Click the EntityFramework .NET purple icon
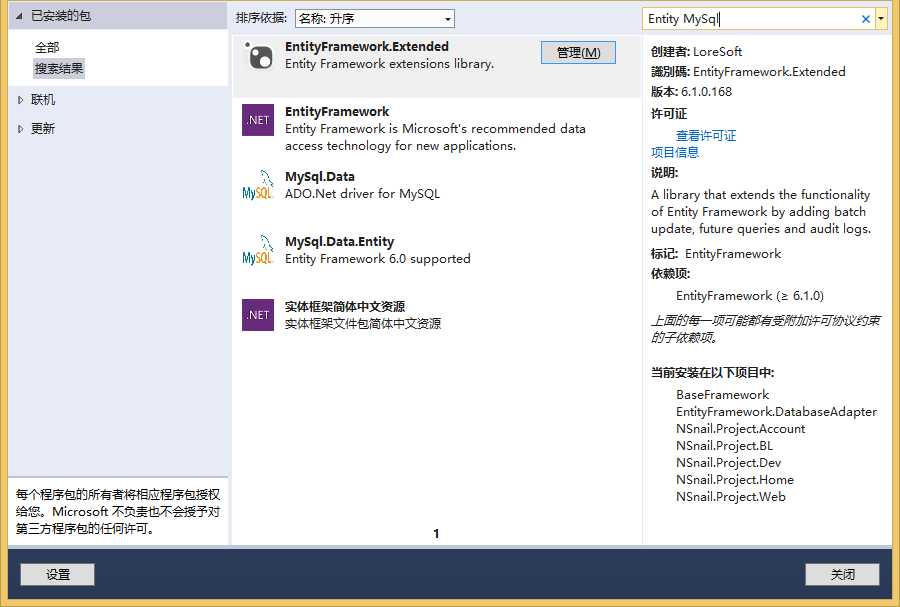Image resolution: width=900 pixels, height=607 pixels. [x=258, y=120]
